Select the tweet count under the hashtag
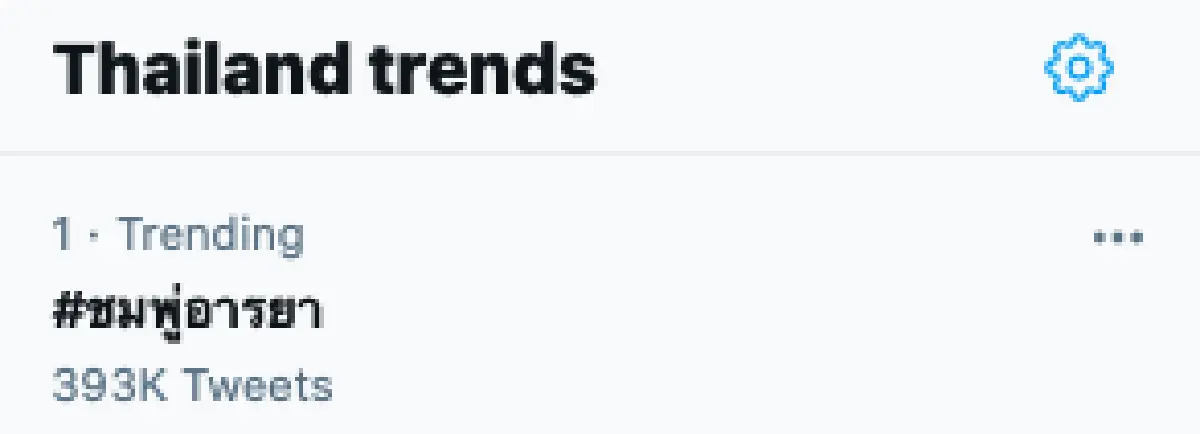The height and width of the screenshot is (434, 1200). (x=191, y=385)
